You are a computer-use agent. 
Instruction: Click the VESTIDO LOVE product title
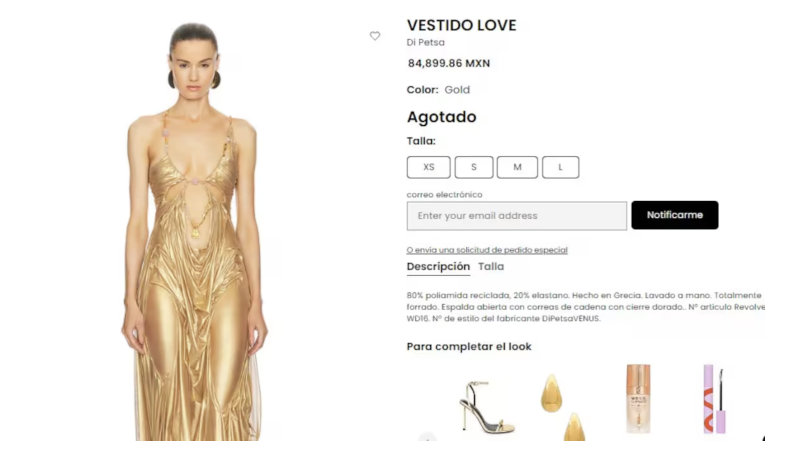tap(461, 25)
